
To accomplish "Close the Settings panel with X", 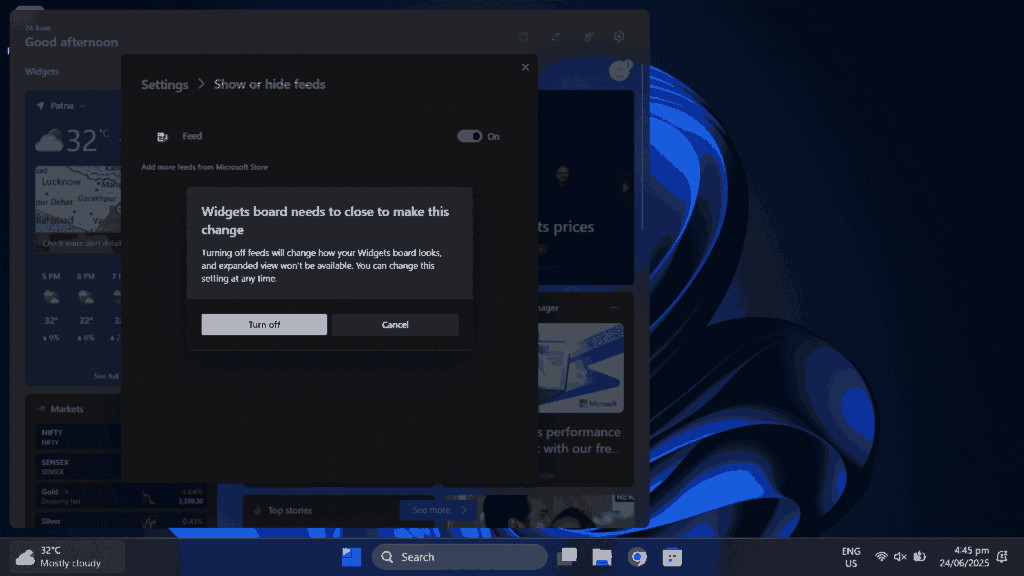I will click(525, 67).
